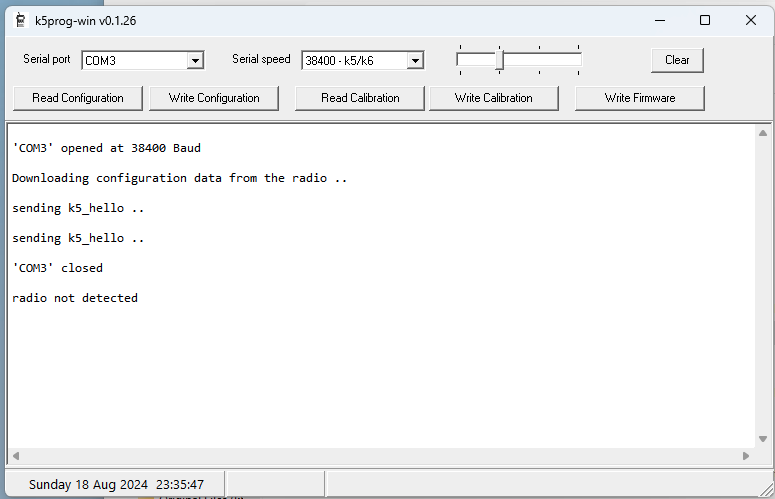Click the window resize grip in corner
This screenshot has height=499, width=775.
(x=767, y=490)
